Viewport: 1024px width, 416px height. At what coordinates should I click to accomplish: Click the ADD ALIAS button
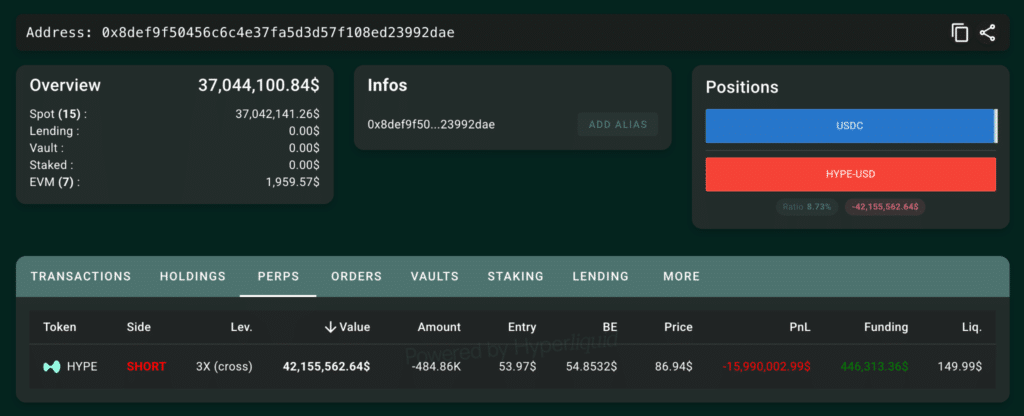(x=618, y=124)
